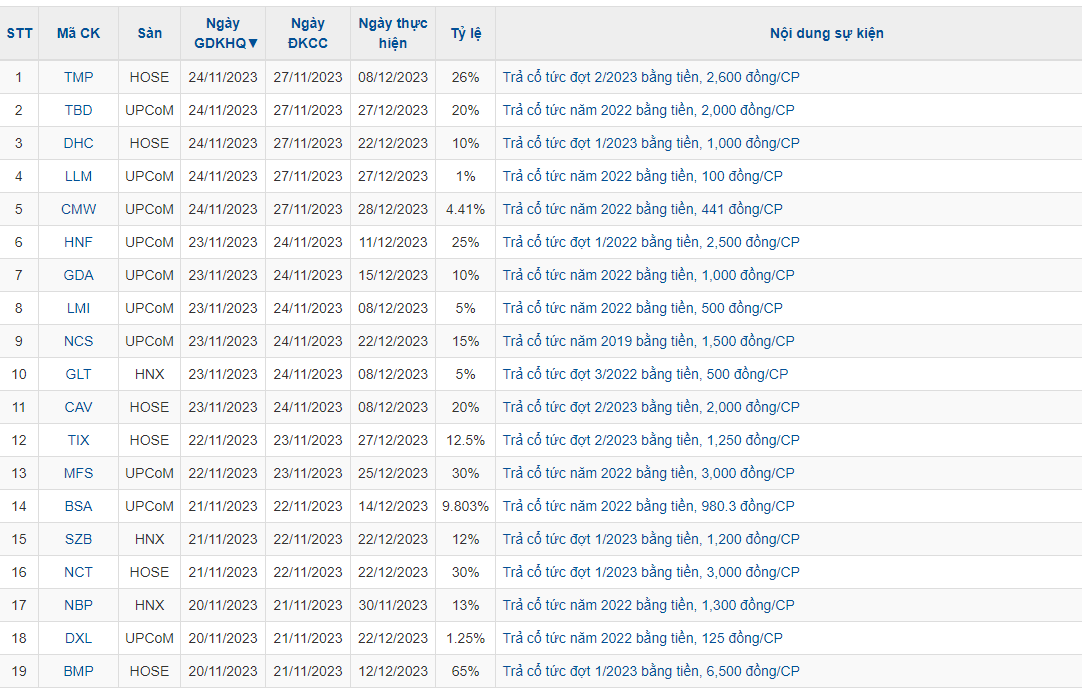Click the Mã CK column header

(x=78, y=33)
